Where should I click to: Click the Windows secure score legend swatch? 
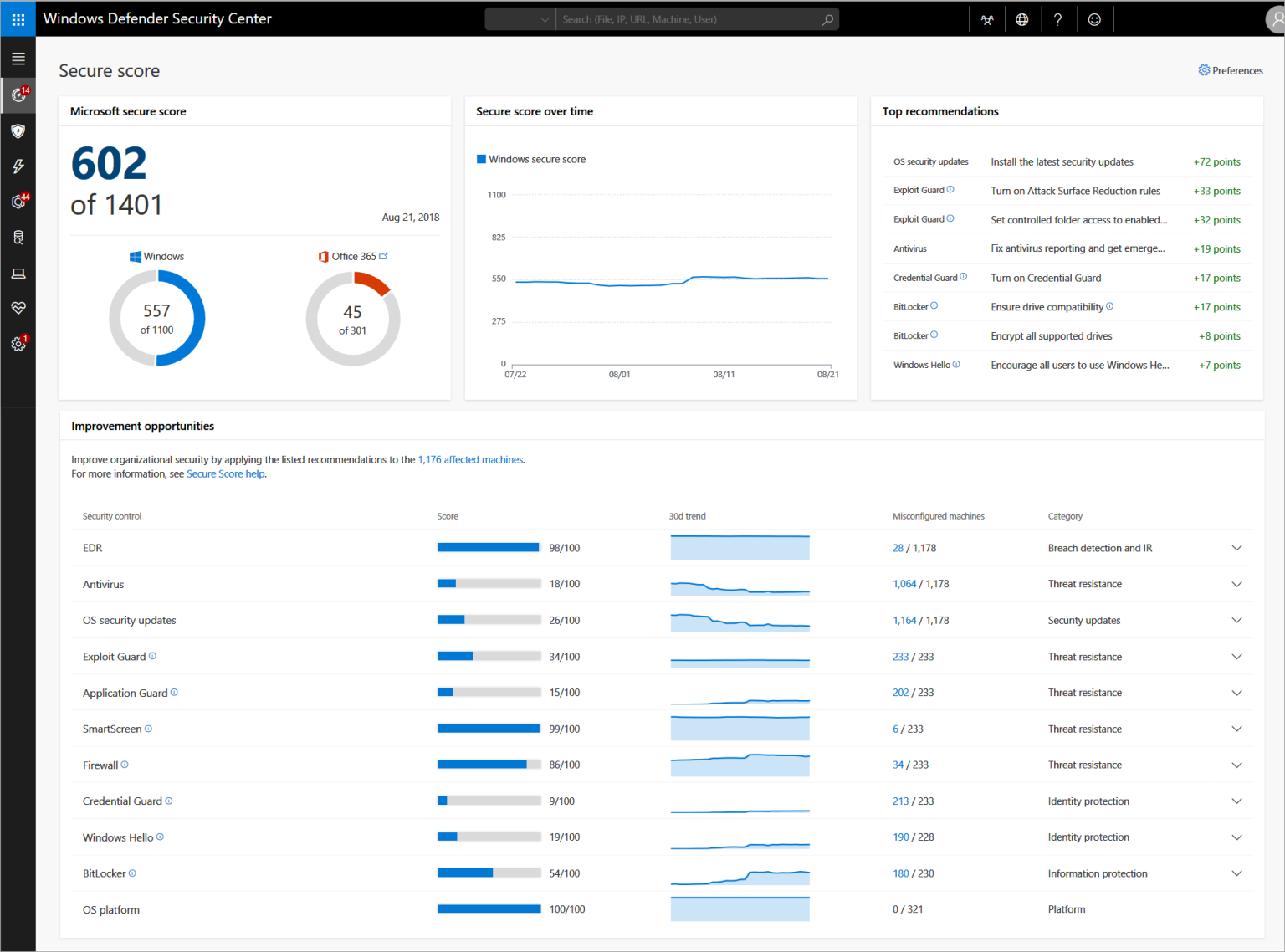point(481,159)
